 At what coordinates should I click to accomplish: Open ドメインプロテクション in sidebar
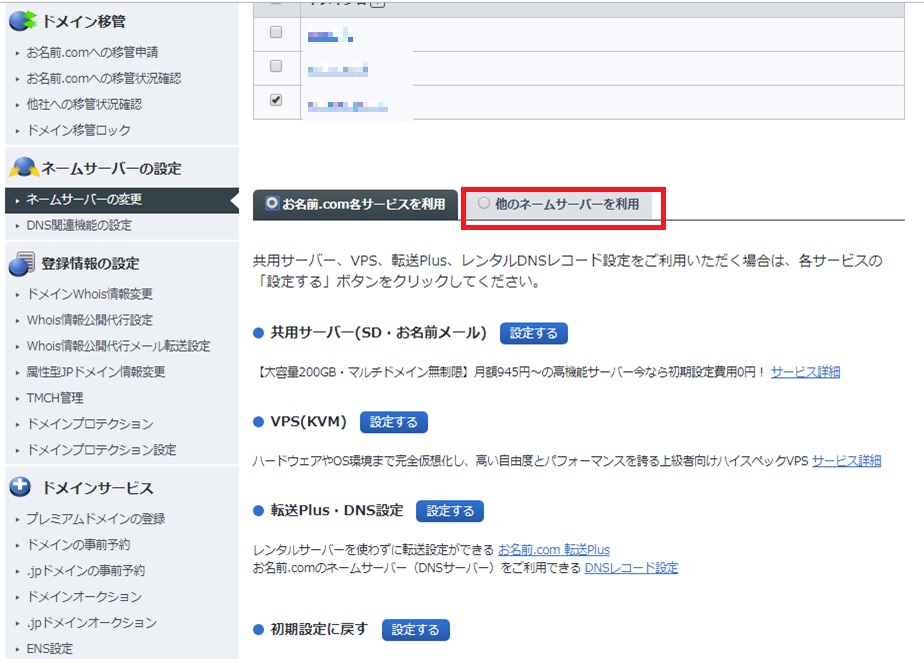click(x=90, y=424)
